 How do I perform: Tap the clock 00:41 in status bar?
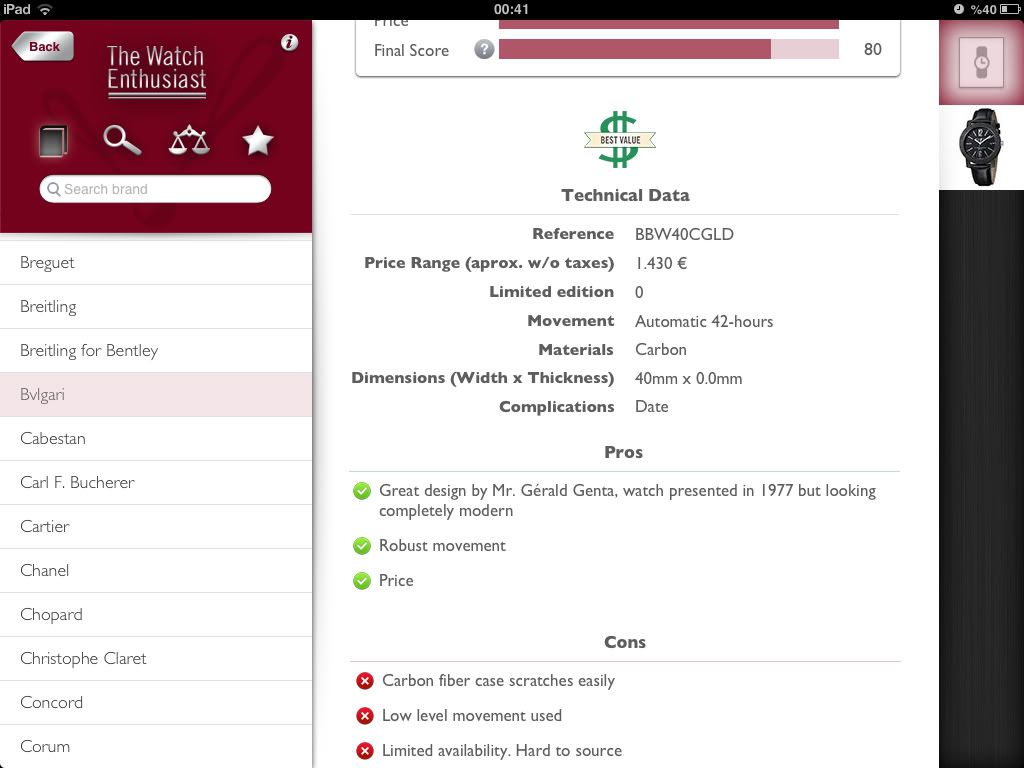pyautogui.click(x=511, y=9)
